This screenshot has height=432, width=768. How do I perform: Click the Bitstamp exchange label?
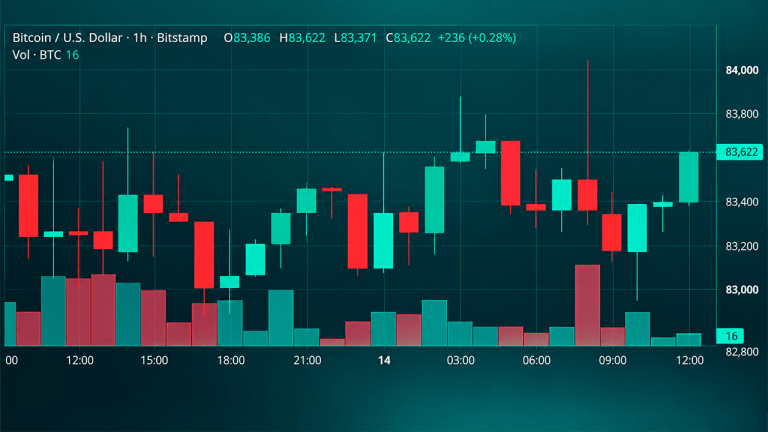(182, 38)
